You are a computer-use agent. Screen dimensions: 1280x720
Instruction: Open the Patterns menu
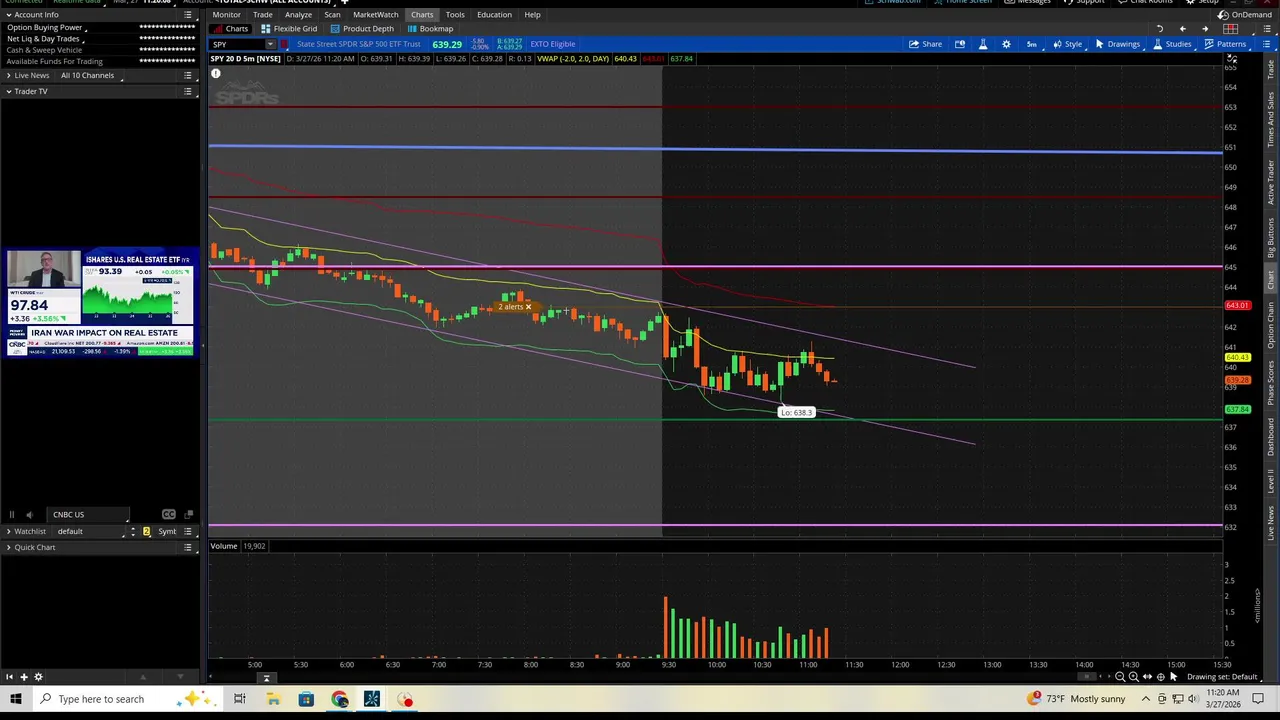point(1225,44)
